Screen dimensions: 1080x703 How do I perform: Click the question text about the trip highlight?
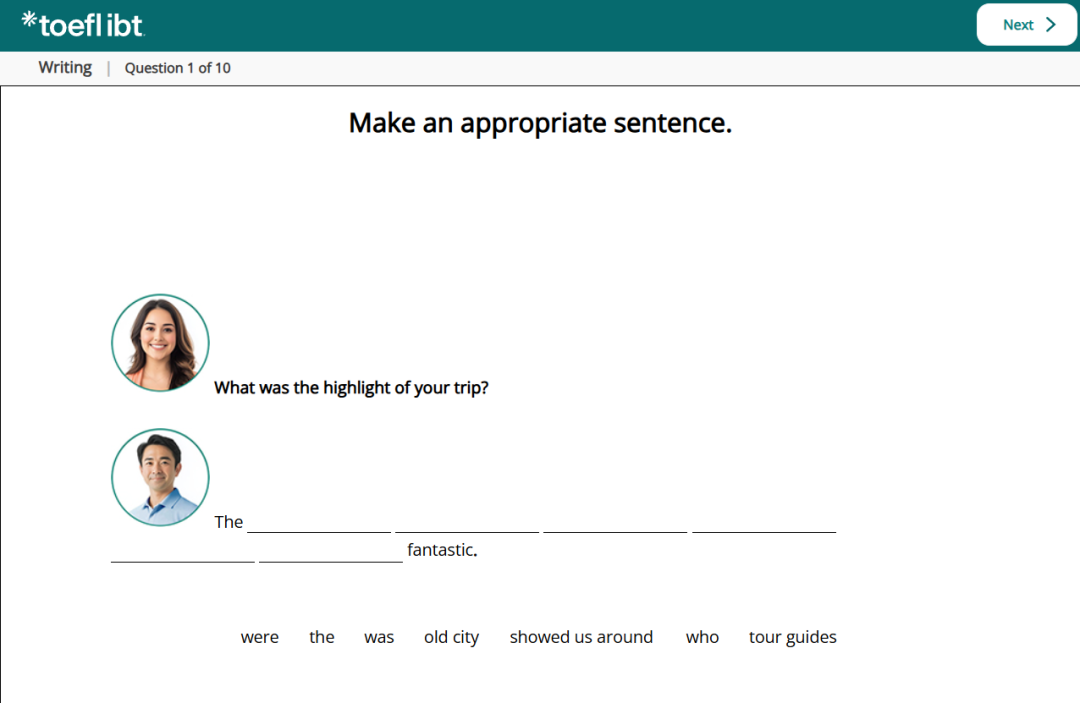click(351, 387)
